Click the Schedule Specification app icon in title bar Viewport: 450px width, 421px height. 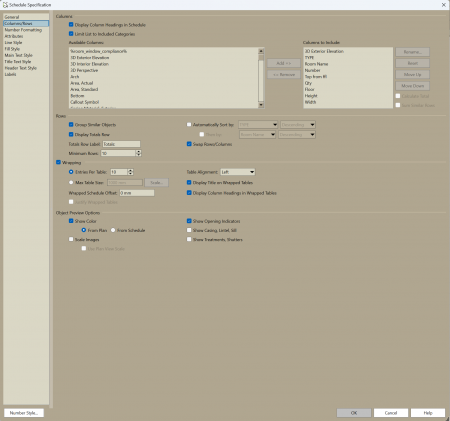pyautogui.click(x=5, y=5)
